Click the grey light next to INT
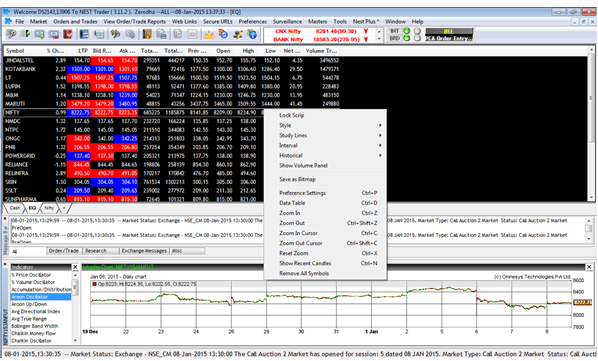The height and width of the screenshot is (361, 598). click(417, 31)
